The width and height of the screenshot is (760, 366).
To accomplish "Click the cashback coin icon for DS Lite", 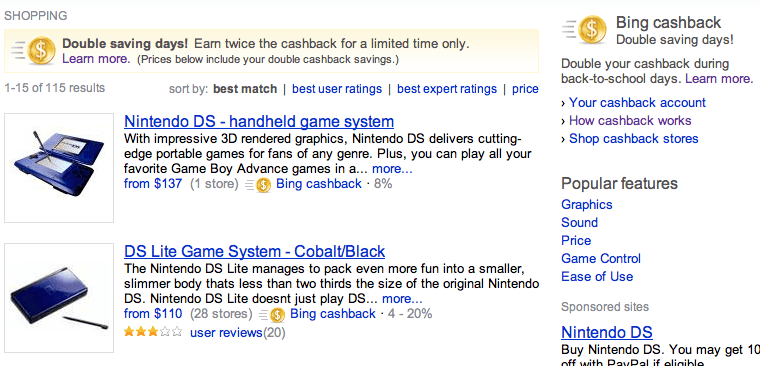I will click(277, 315).
